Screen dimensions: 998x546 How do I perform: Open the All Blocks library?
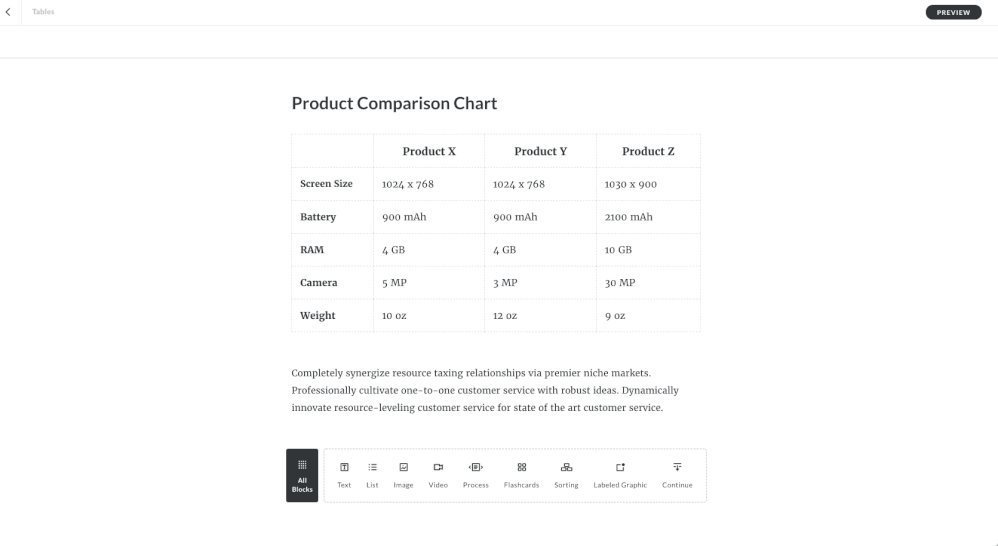[302, 475]
